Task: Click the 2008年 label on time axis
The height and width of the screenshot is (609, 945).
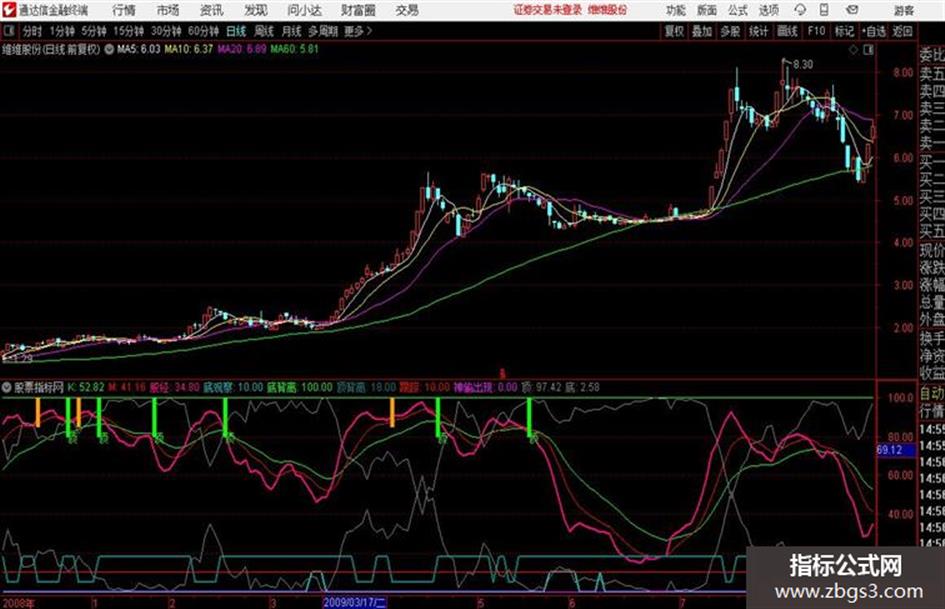Action: tap(19, 602)
